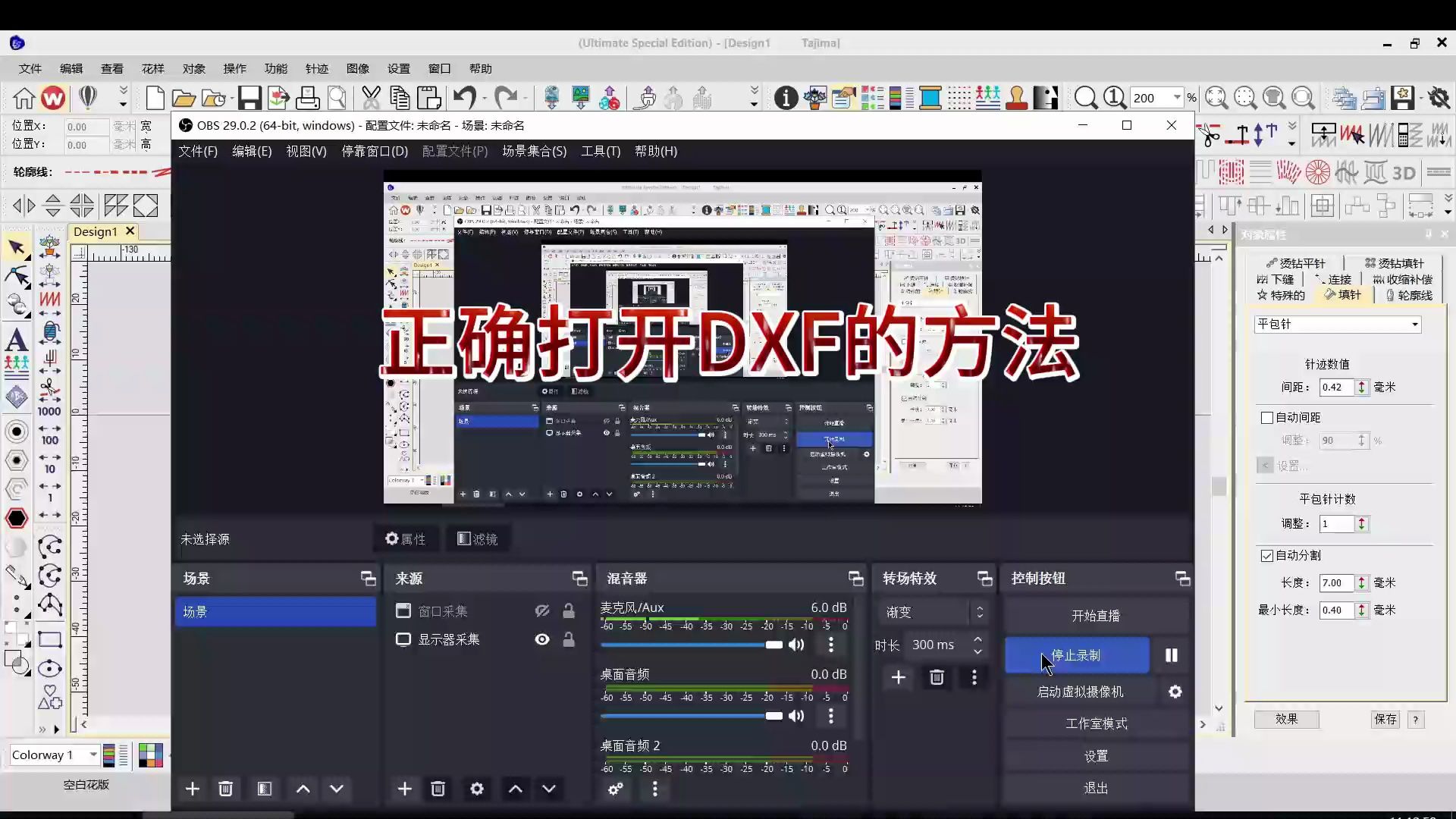Print design with printer icon
Image resolution: width=1456 pixels, height=819 pixels.
pyautogui.click(x=307, y=98)
